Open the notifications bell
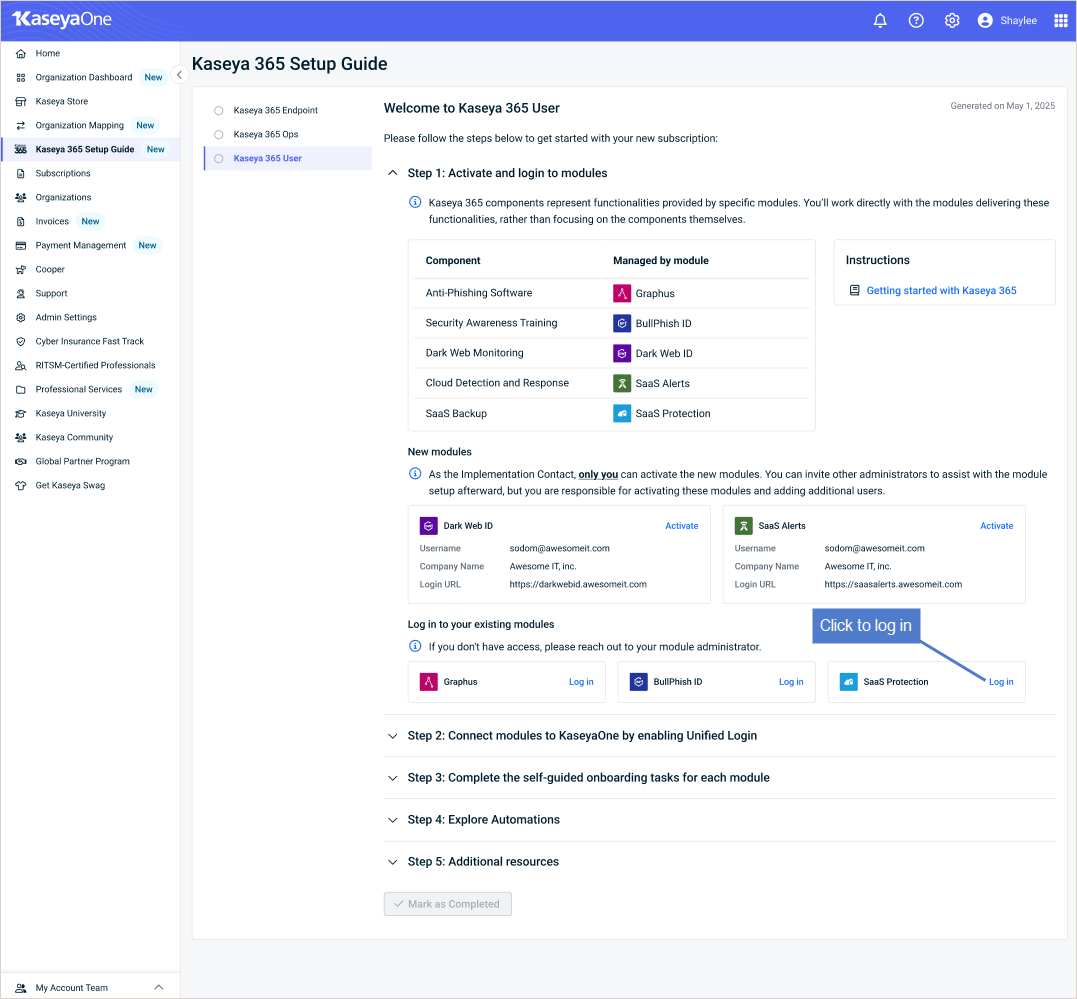Screen dimensions: 1077x999 pyautogui.click(x=880, y=21)
